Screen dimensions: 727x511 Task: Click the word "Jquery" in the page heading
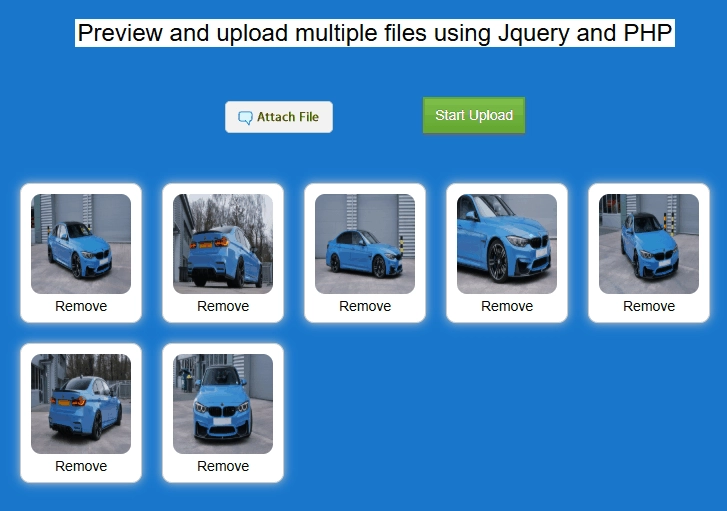534,33
